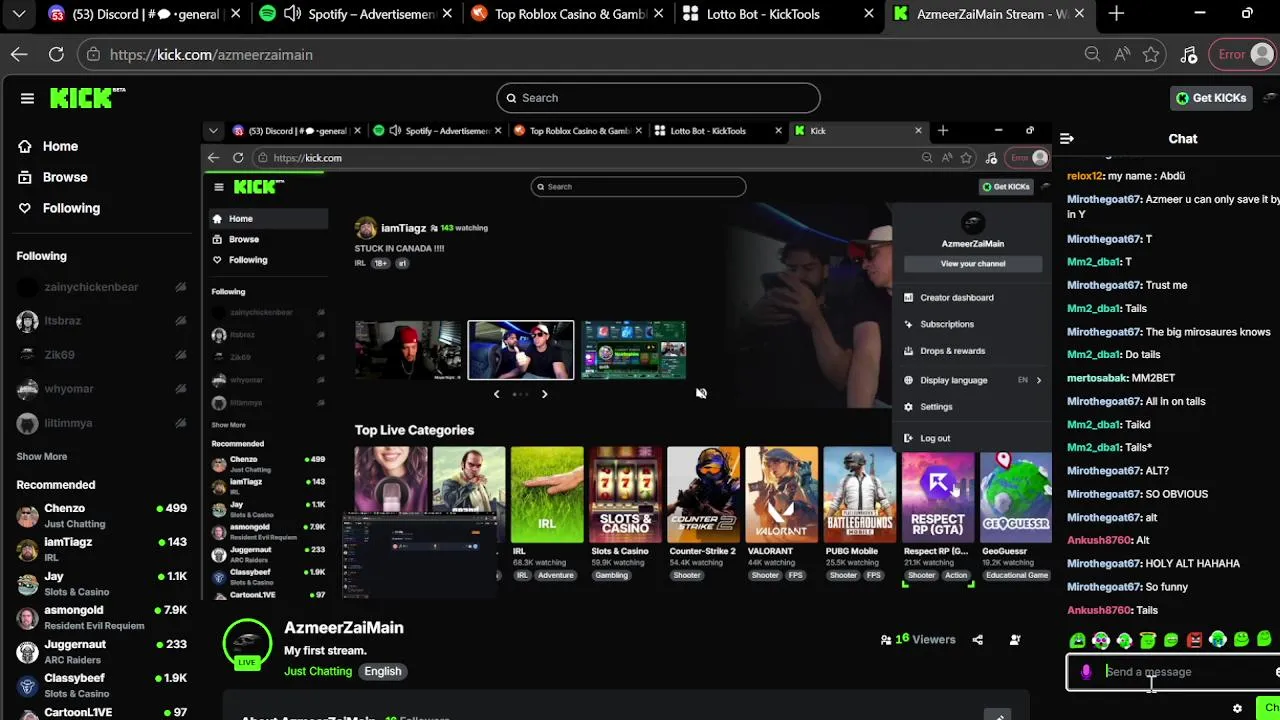Click the English language tag
This screenshot has width=1280, height=720.
[383, 671]
